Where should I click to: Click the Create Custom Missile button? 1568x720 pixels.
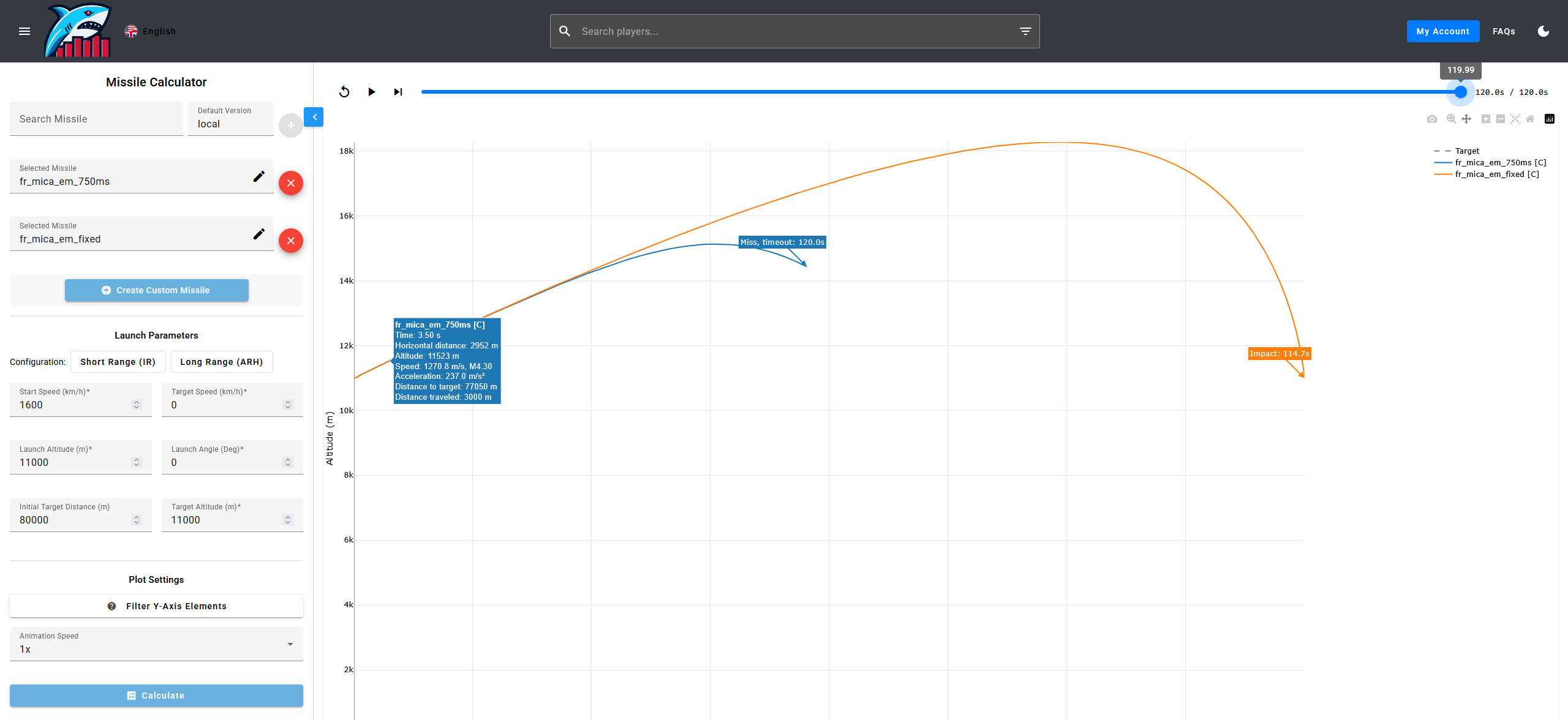[x=157, y=290]
